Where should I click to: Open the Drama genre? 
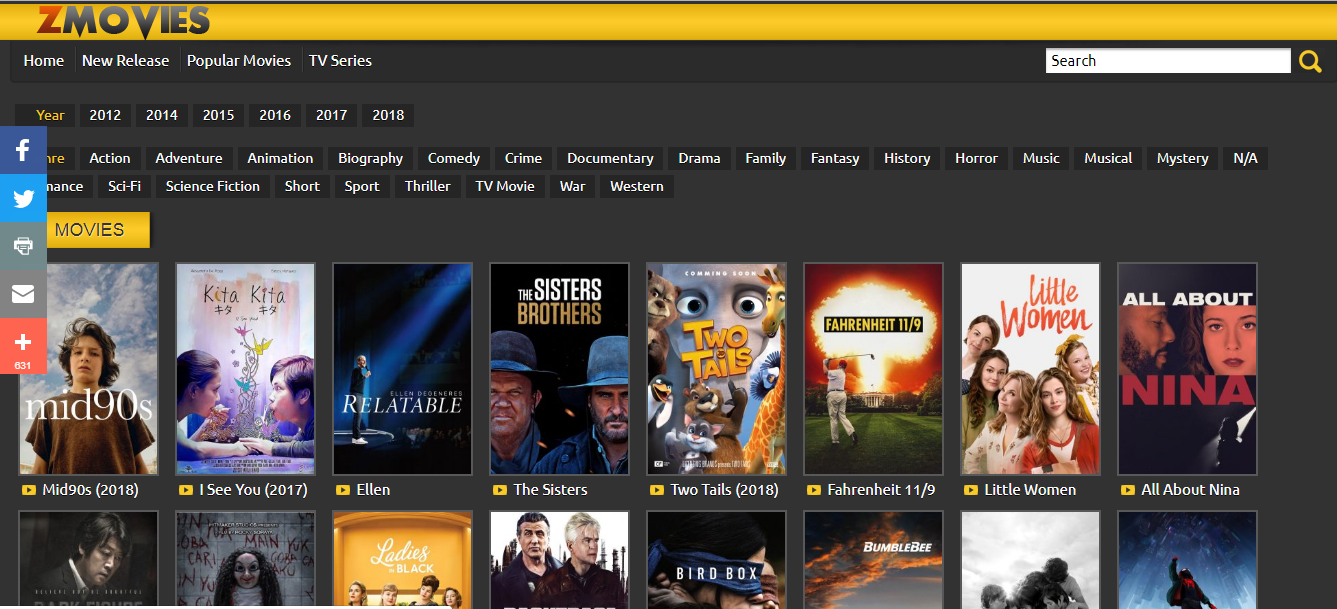(699, 158)
